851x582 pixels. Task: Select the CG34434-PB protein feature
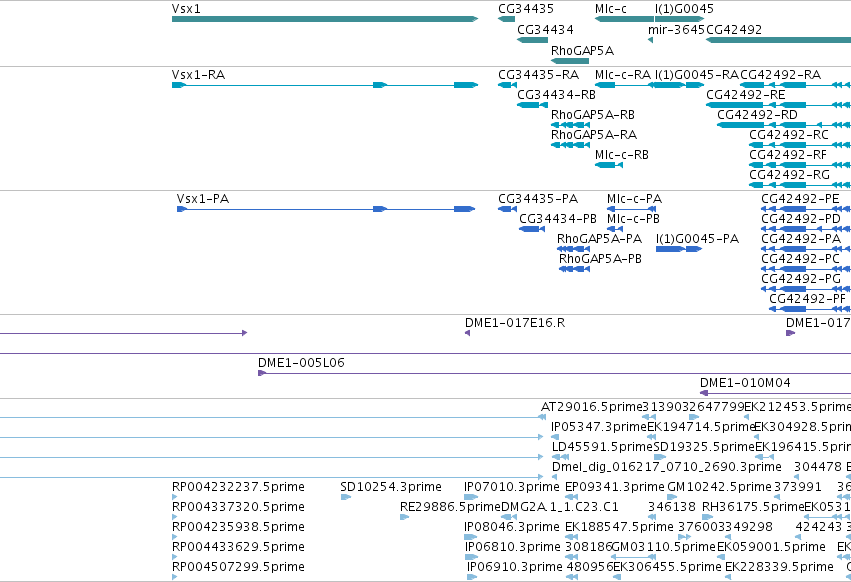pyautogui.click(x=532, y=229)
